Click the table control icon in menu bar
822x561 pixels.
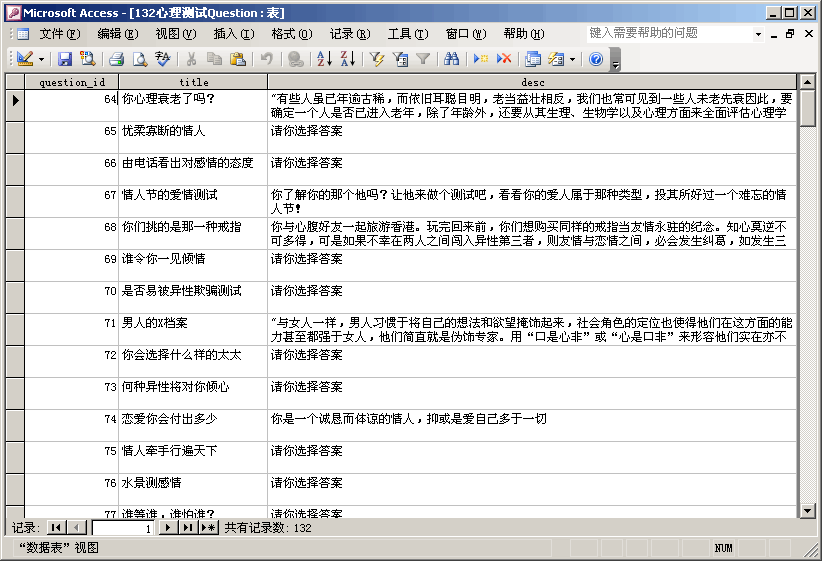(x=23, y=34)
